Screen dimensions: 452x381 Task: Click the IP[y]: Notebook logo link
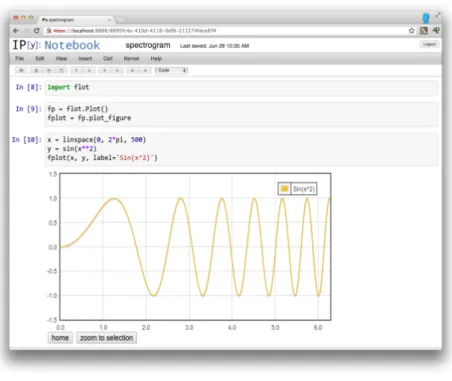pyautogui.click(x=56, y=45)
